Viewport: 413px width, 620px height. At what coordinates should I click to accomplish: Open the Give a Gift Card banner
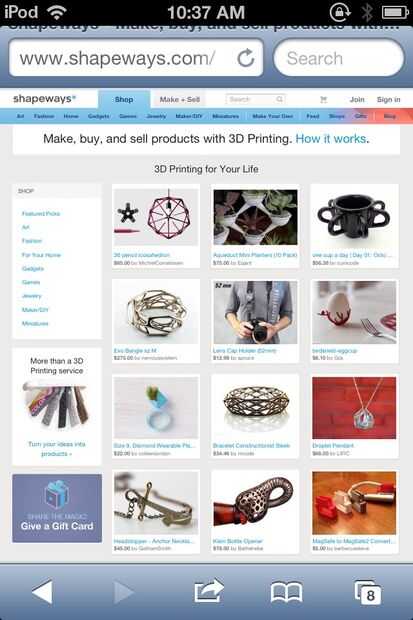click(57, 508)
